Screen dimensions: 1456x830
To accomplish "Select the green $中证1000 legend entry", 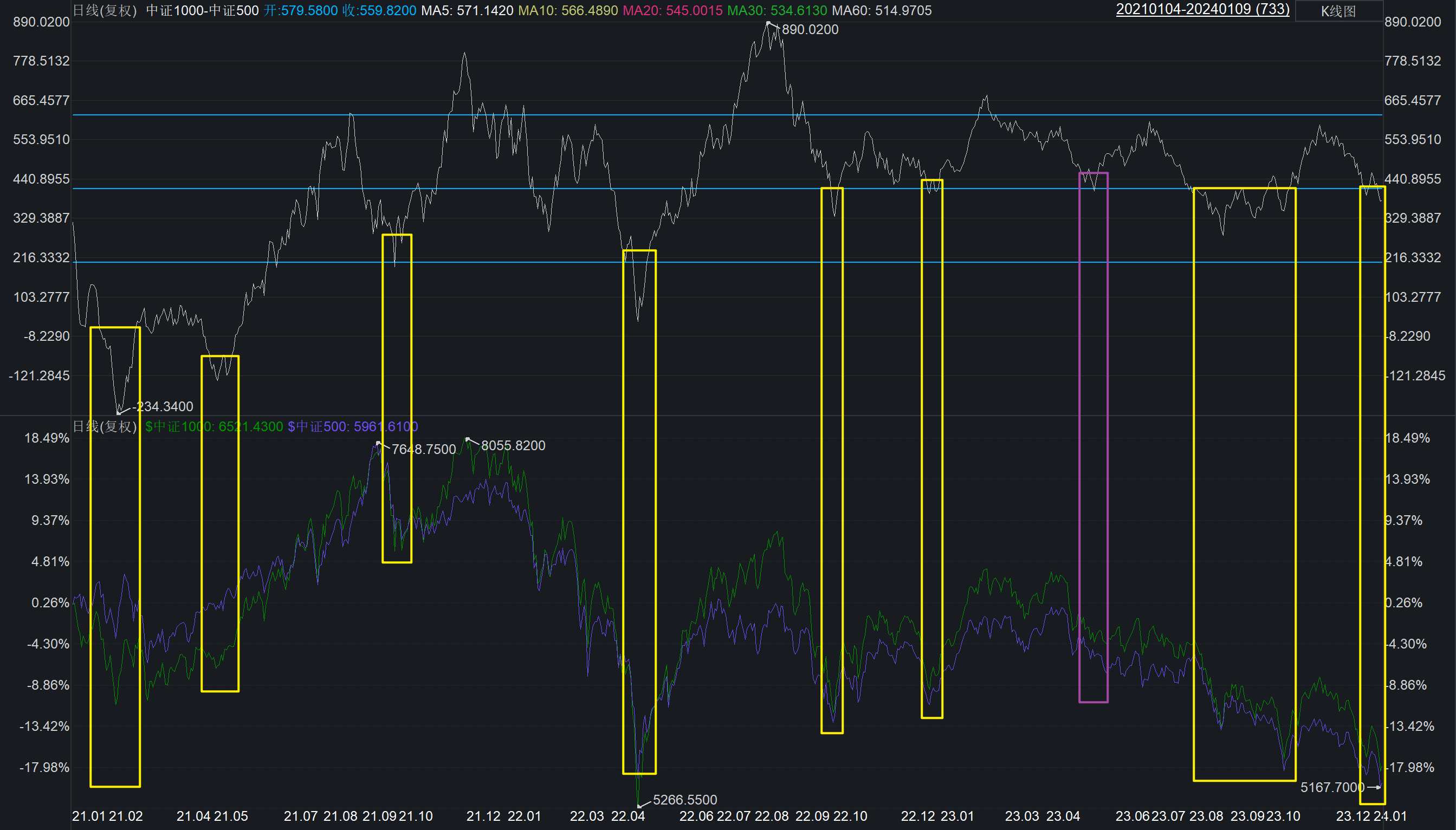I will coord(214,426).
